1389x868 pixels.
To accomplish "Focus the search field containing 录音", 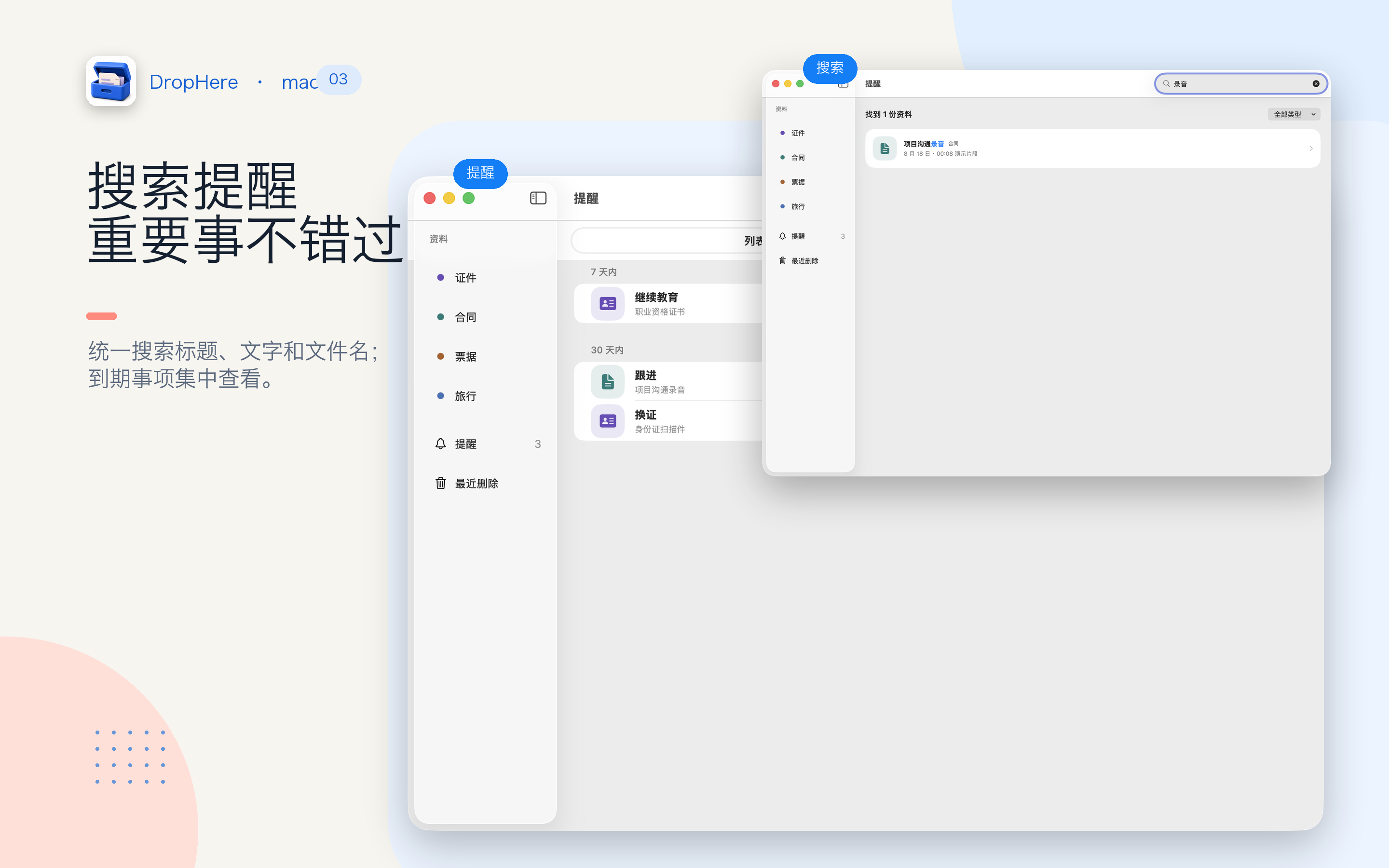I will pyautogui.click(x=1240, y=84).
